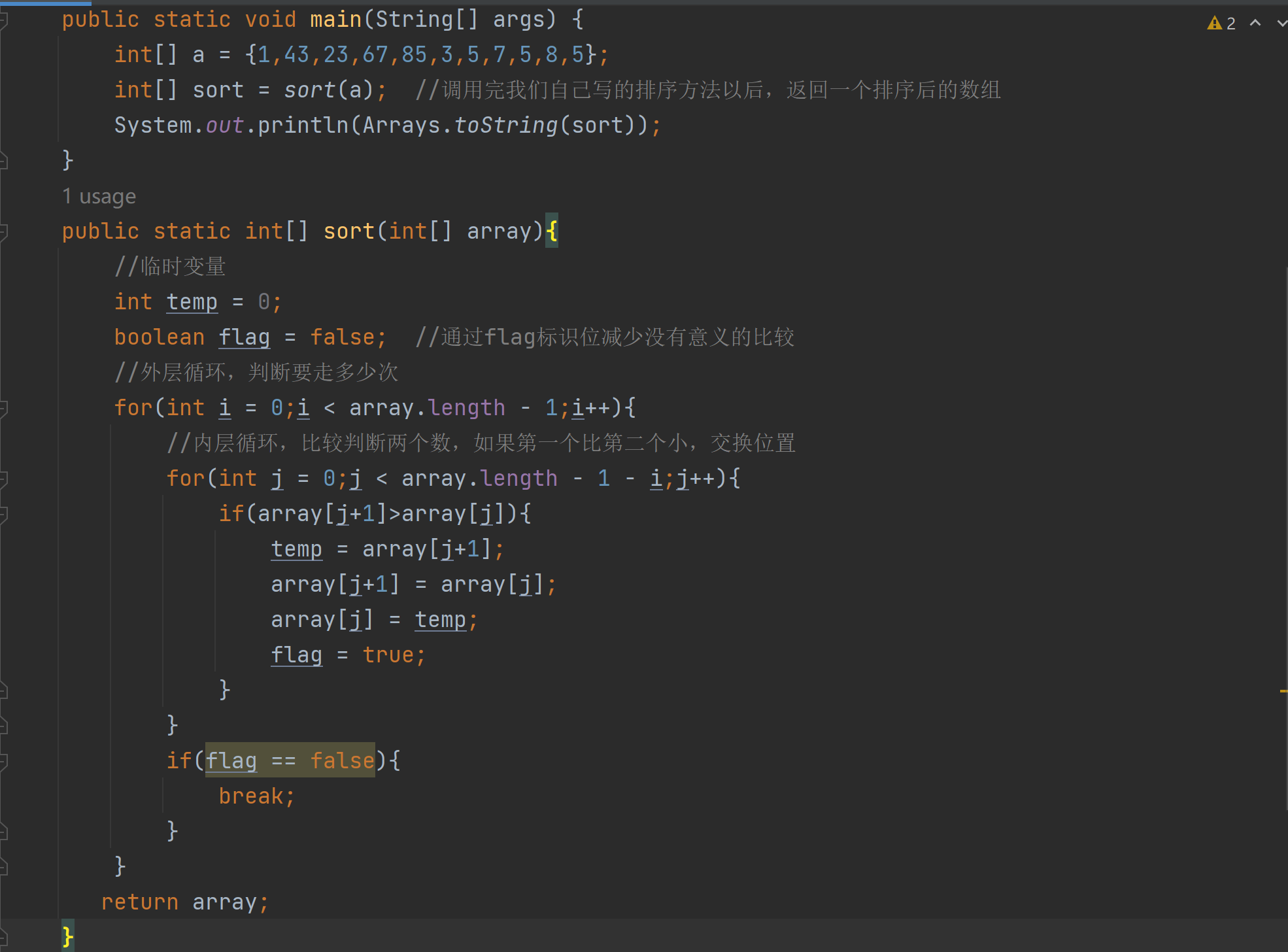Screen dimensions: 1288x952
Task: Place cursor on 'break;' statement
Action: pos(256,796)
